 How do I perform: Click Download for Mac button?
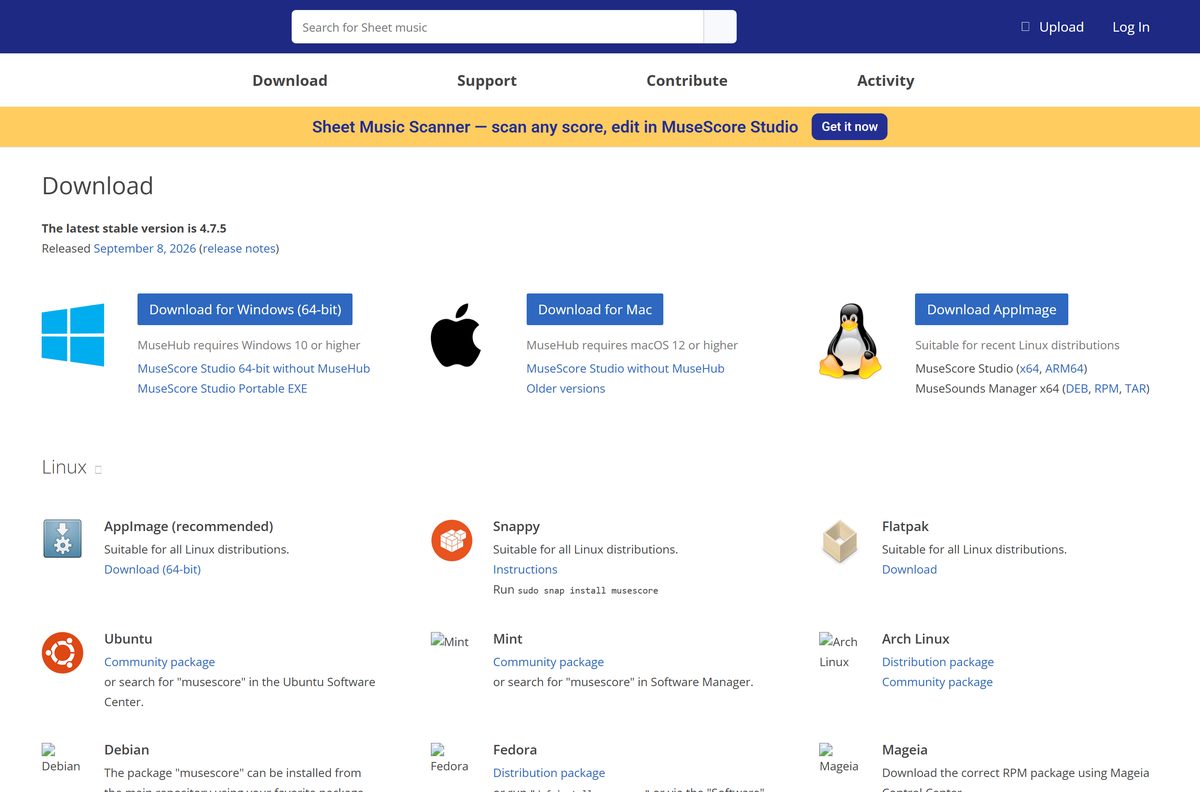(595, 309)
